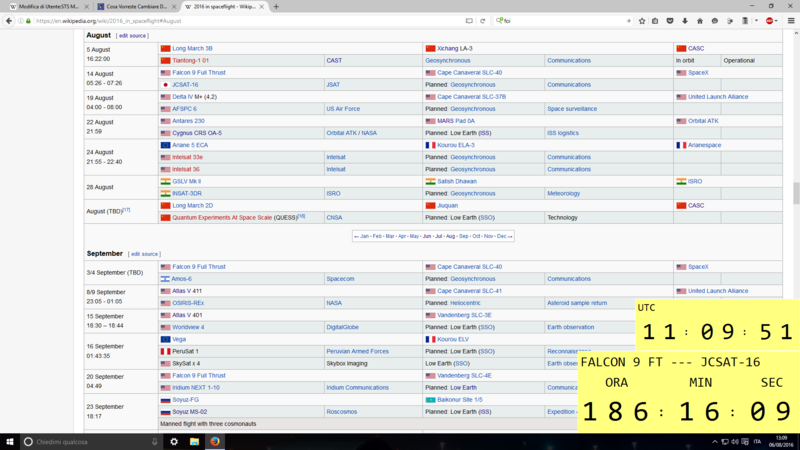Screen dimensions: 800x450
Task: Open Cape Canaveral SLC-37B link
Action: (x=471, y=97)
